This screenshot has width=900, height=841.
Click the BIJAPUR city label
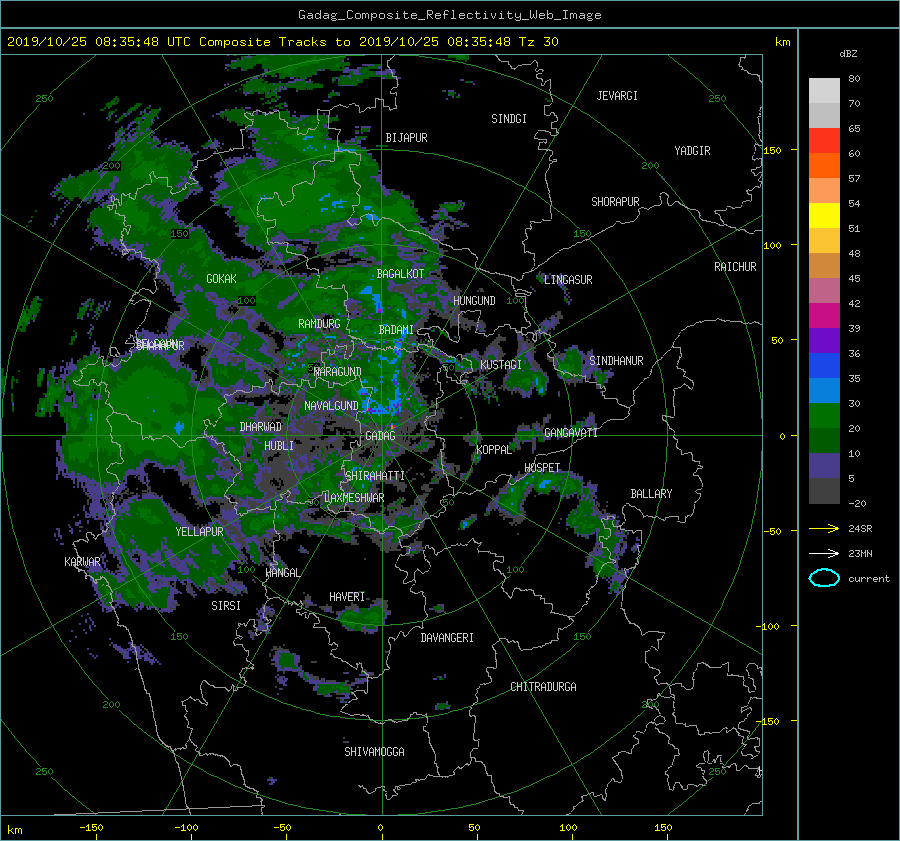406,138
